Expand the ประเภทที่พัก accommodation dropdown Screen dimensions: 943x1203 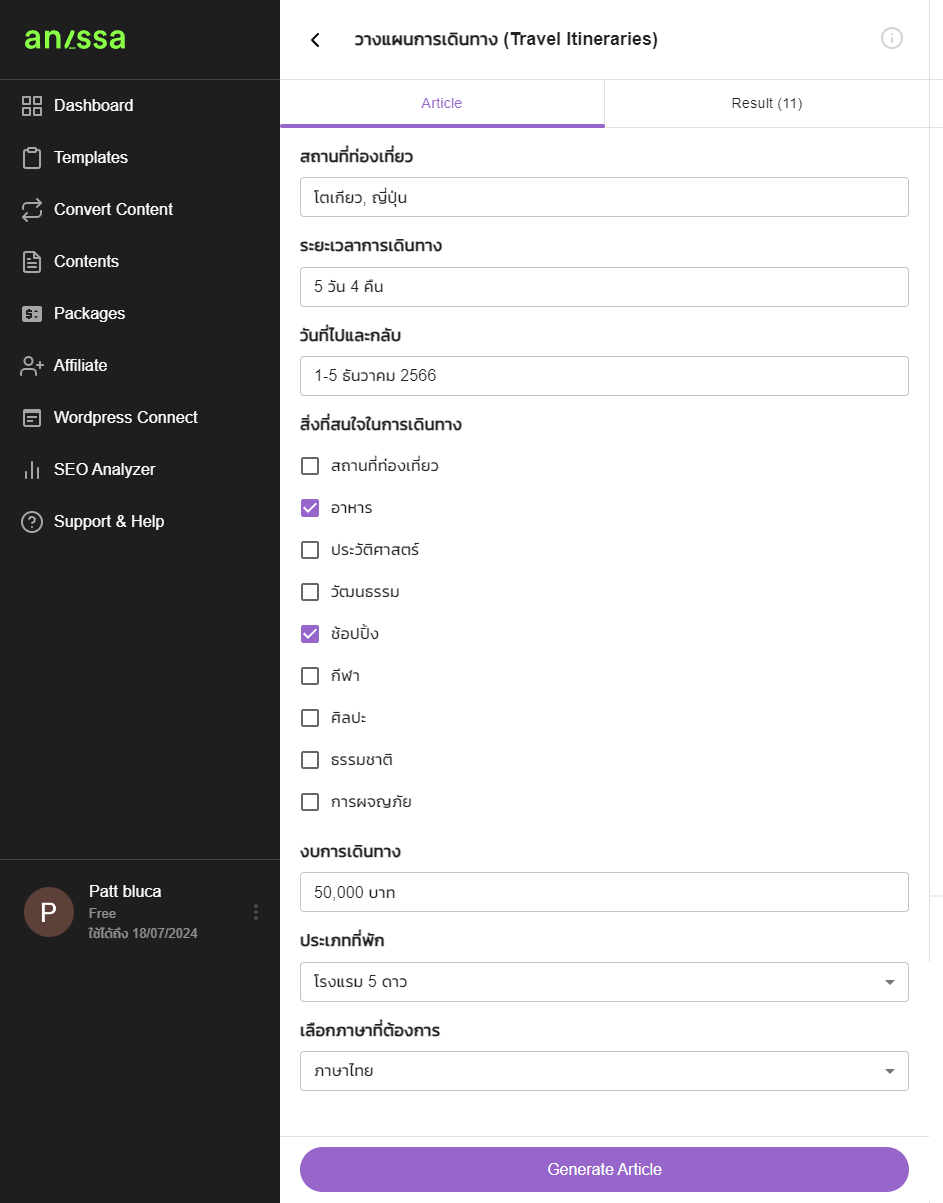point(604,982)
